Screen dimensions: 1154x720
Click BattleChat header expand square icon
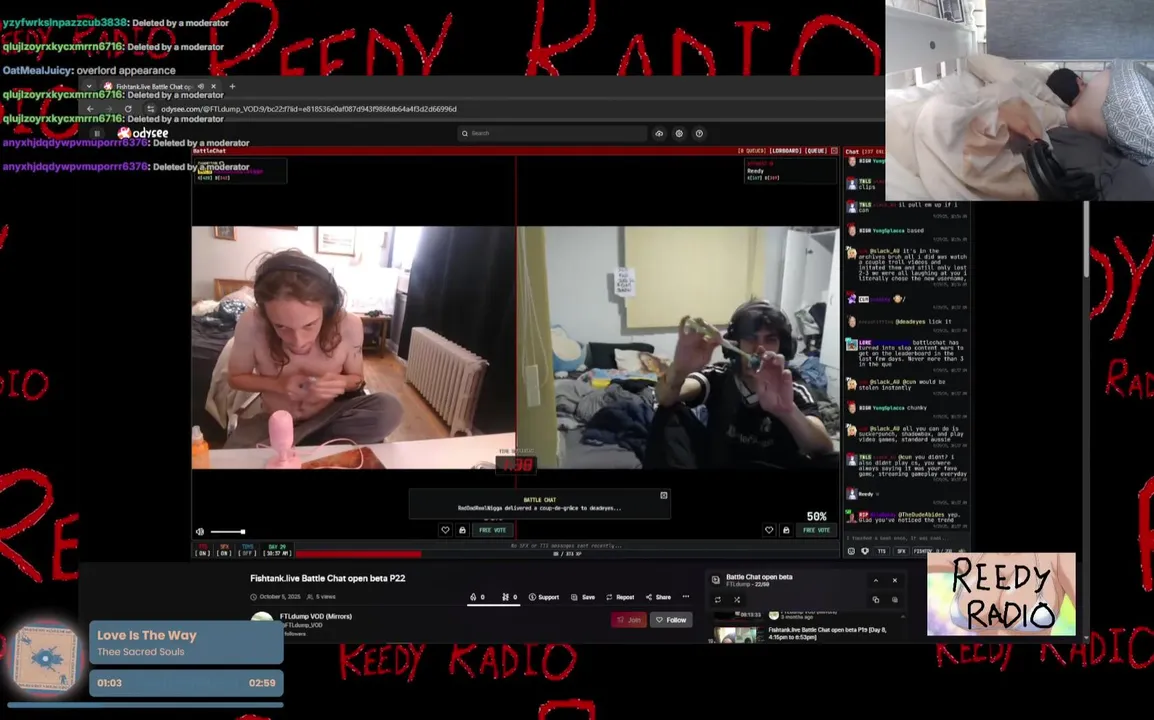[834, 151]
